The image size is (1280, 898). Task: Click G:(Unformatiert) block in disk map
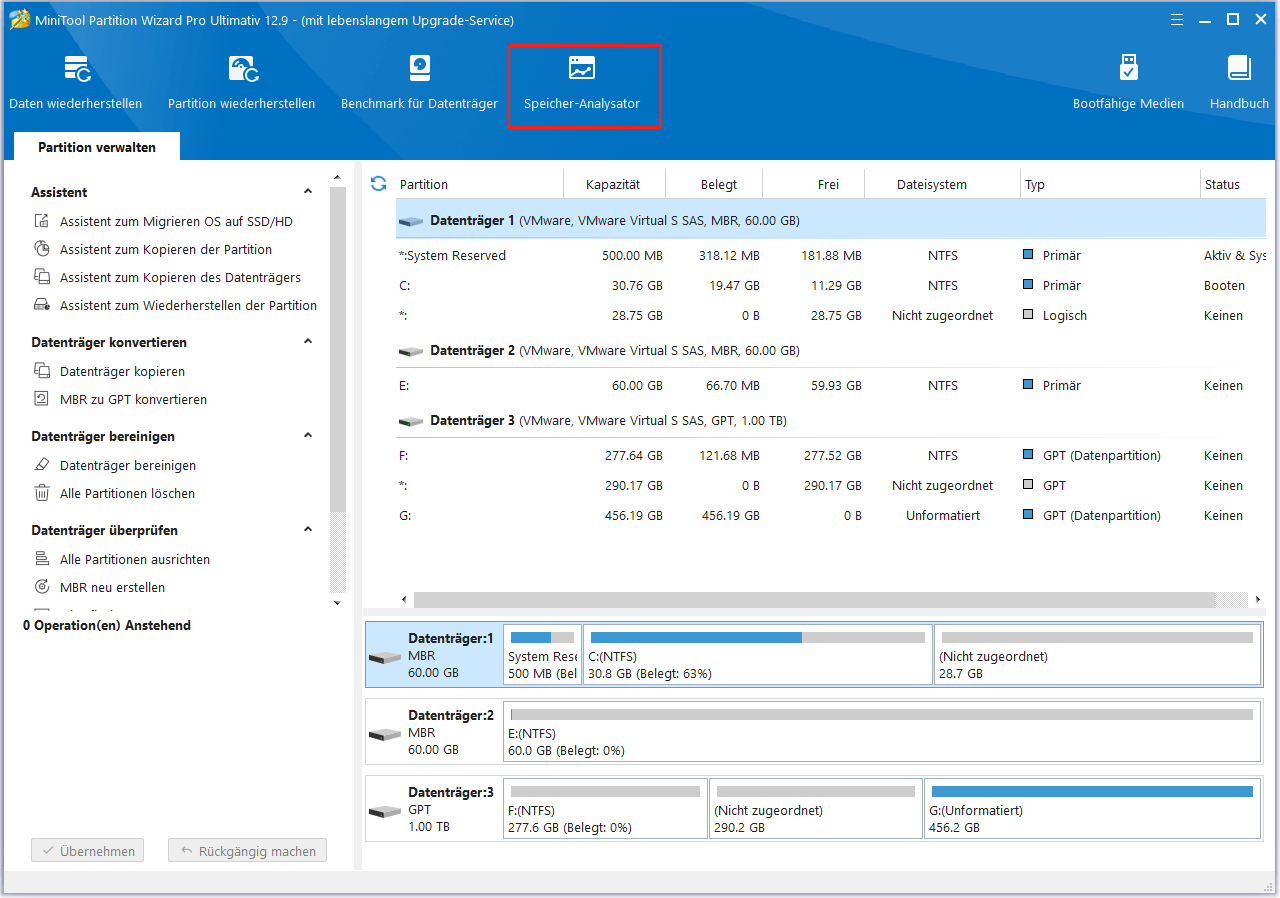[1092, 808]
